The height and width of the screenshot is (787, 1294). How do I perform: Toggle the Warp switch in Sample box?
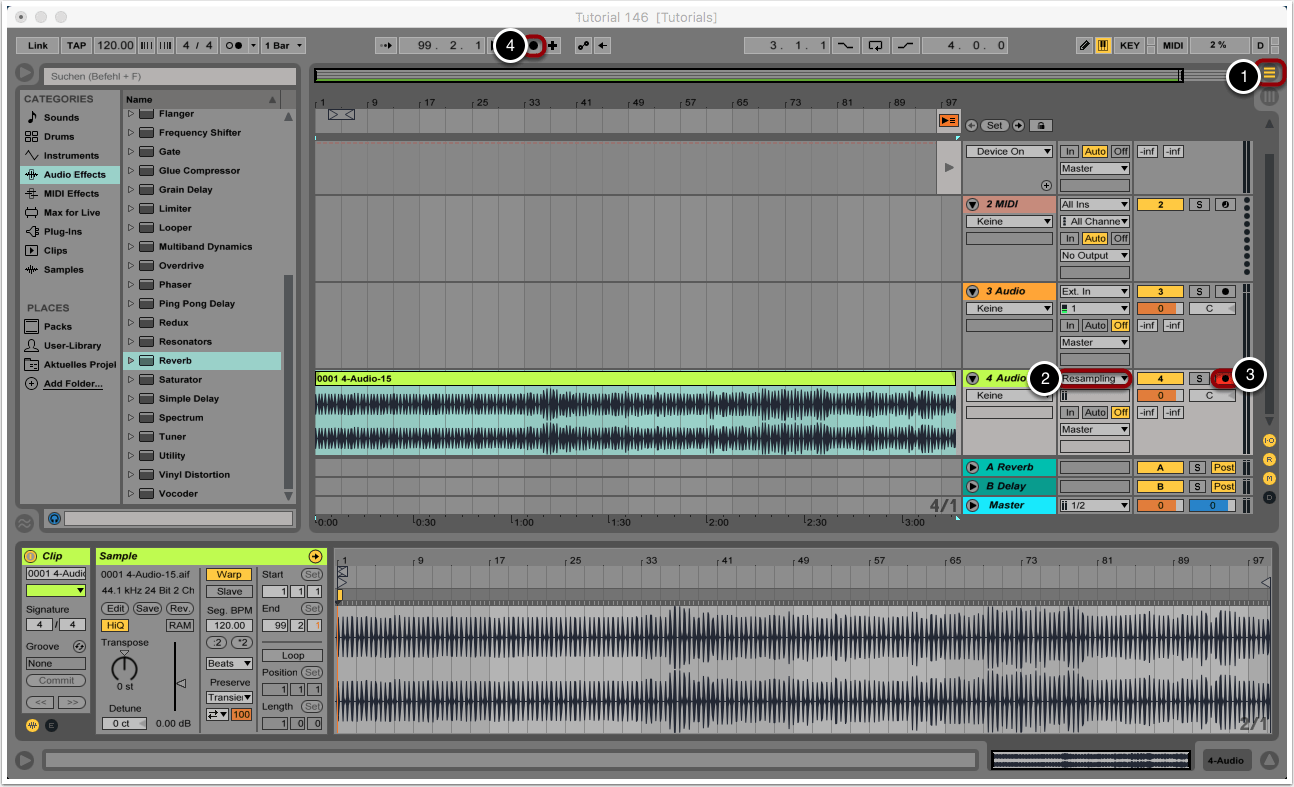click(x=229, y=575)
